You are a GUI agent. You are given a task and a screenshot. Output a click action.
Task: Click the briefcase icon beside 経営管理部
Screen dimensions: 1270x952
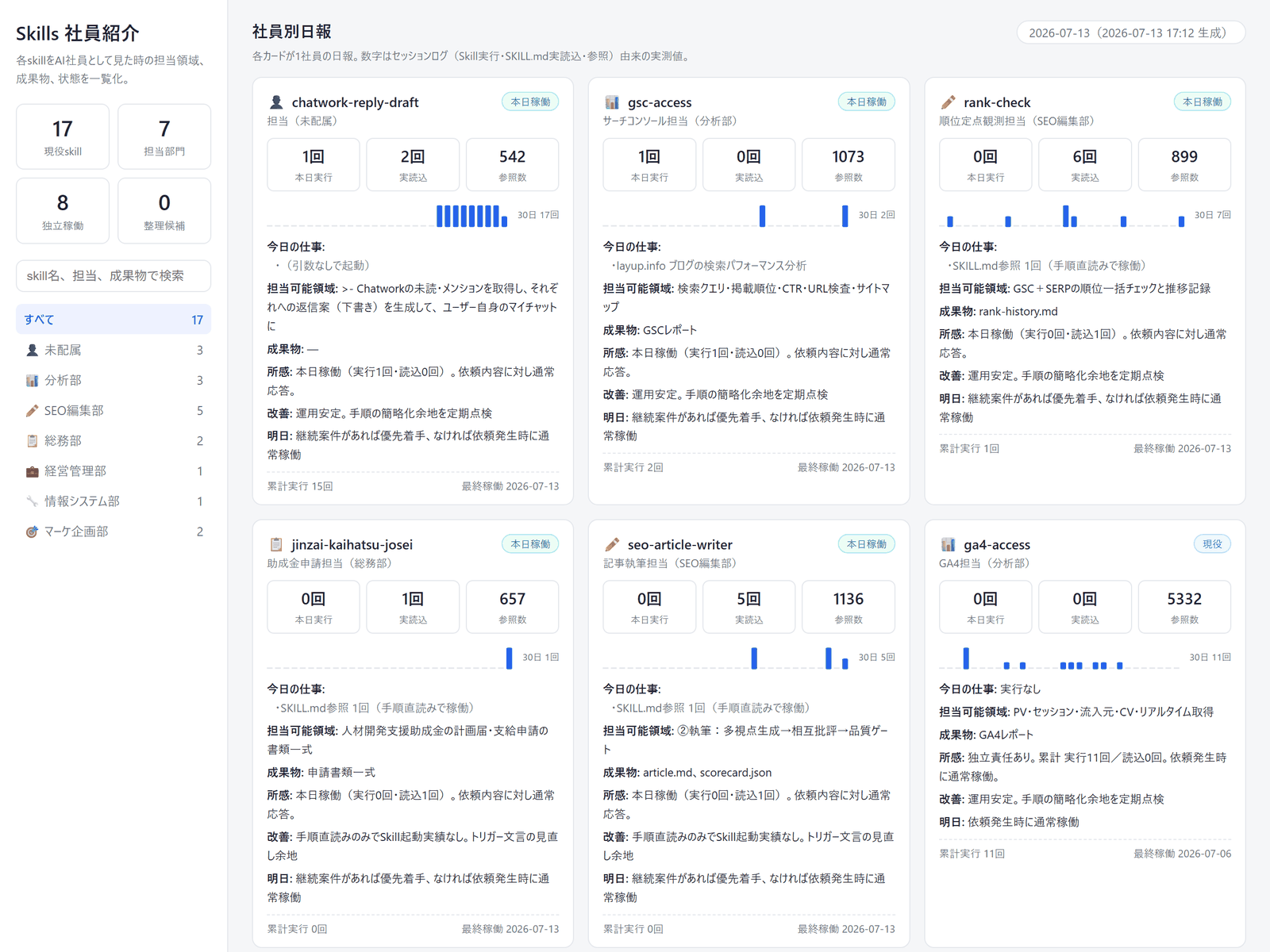(x=32, y=471)
